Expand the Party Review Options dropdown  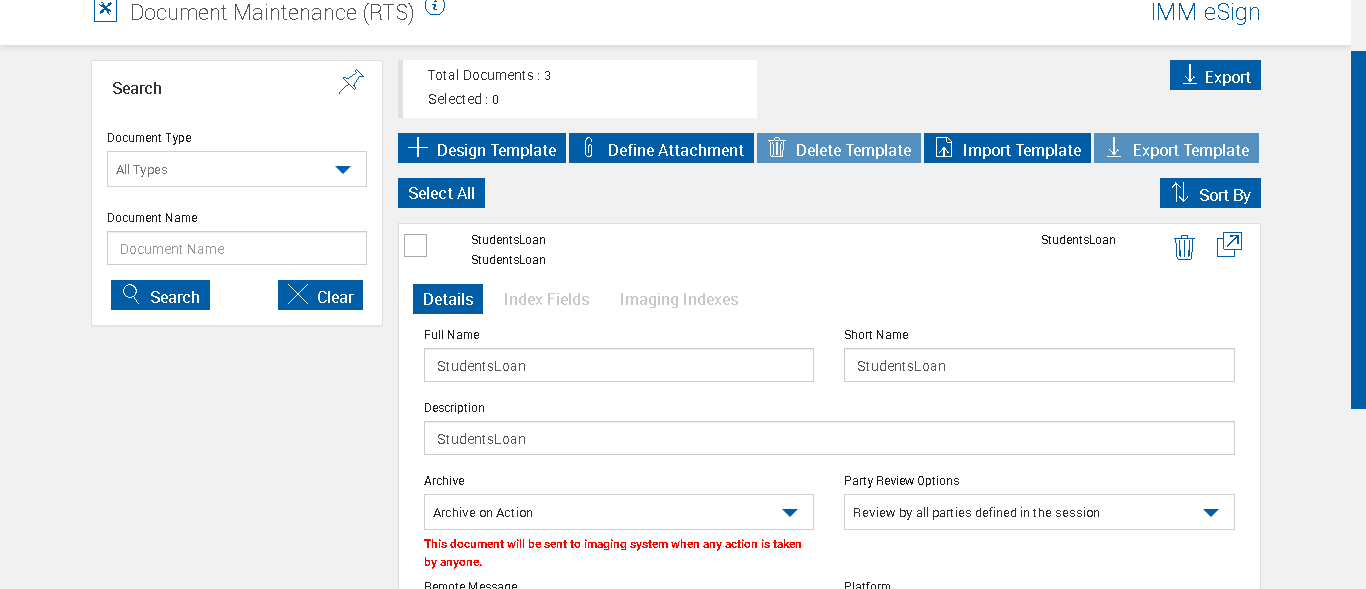coord(1038,512)
